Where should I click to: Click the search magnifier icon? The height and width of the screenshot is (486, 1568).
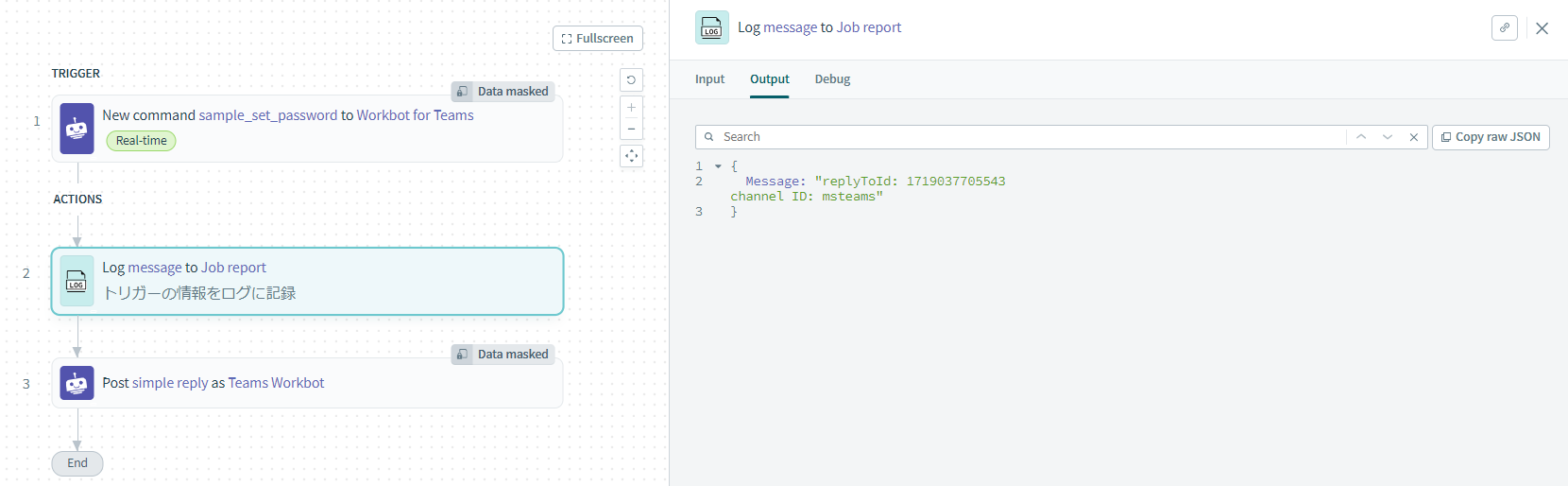click(709, 137)
